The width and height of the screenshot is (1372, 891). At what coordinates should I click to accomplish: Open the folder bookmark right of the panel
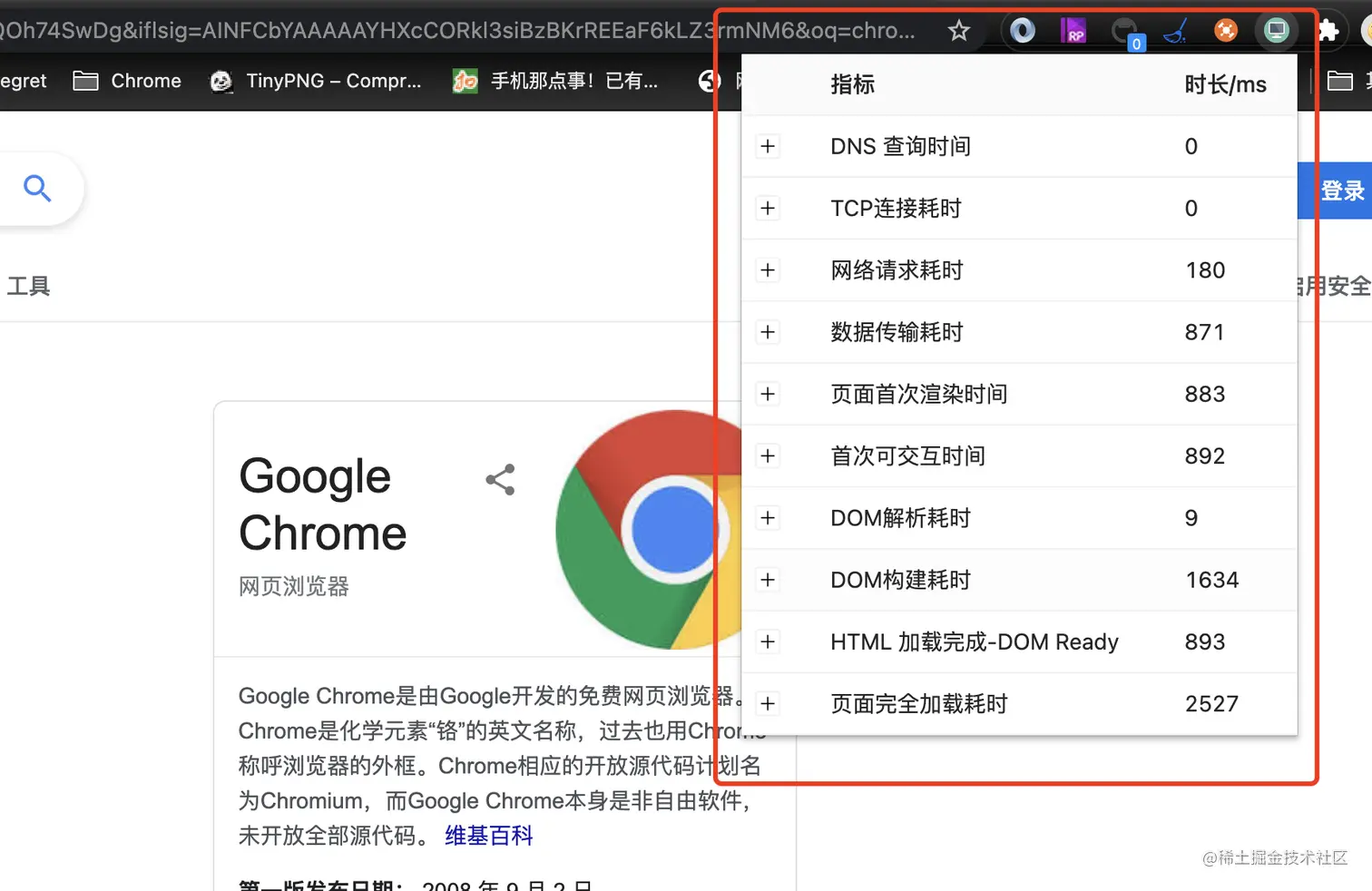[x=1340, y=81]
